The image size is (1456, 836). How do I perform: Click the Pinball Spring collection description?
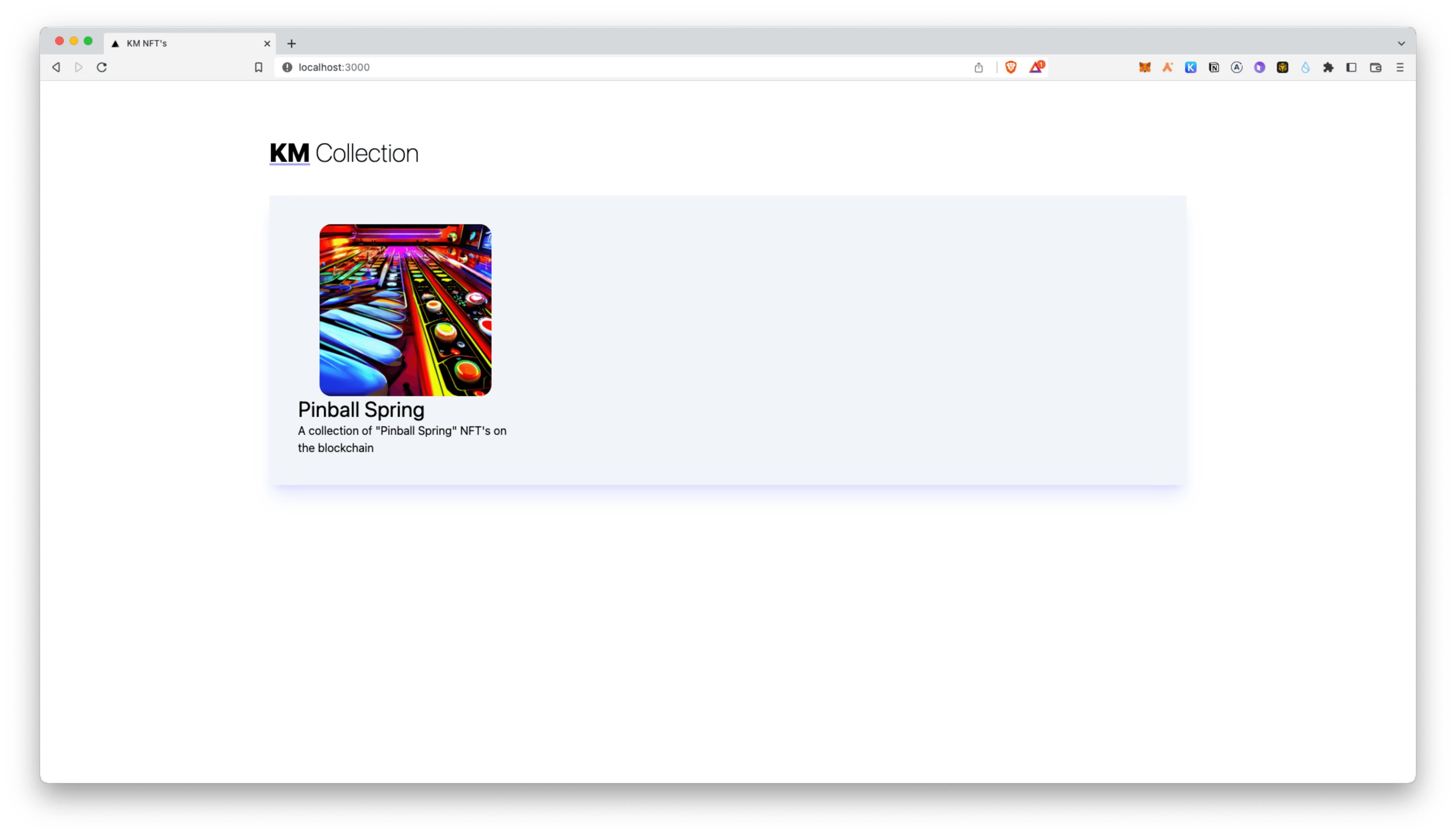[402, 439]
